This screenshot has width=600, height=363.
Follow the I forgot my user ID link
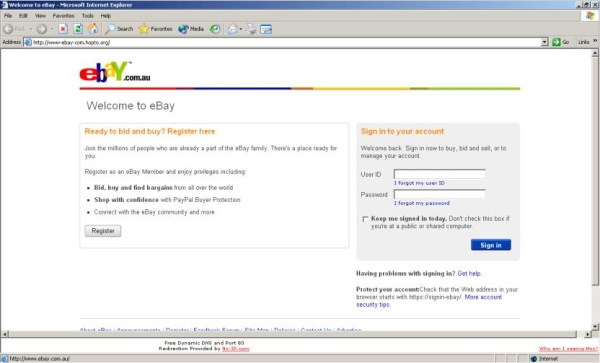point(419,183)
